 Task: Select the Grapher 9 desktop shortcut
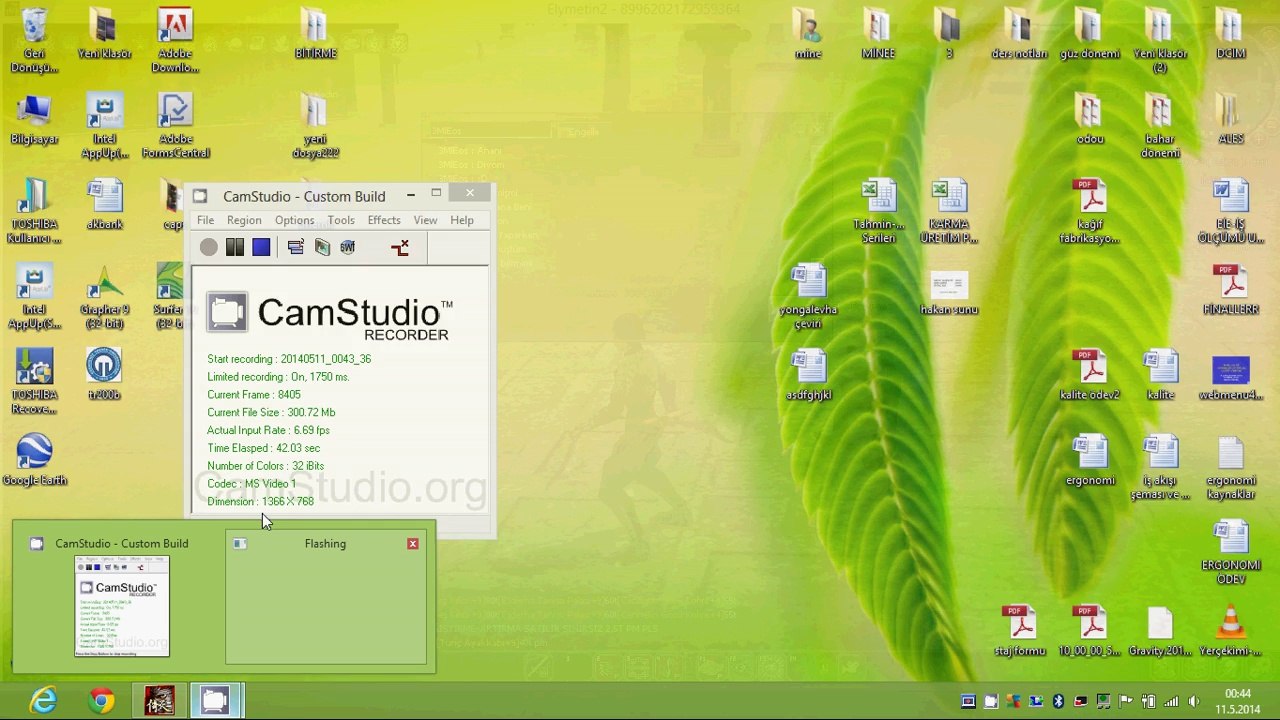coord(104,297)
